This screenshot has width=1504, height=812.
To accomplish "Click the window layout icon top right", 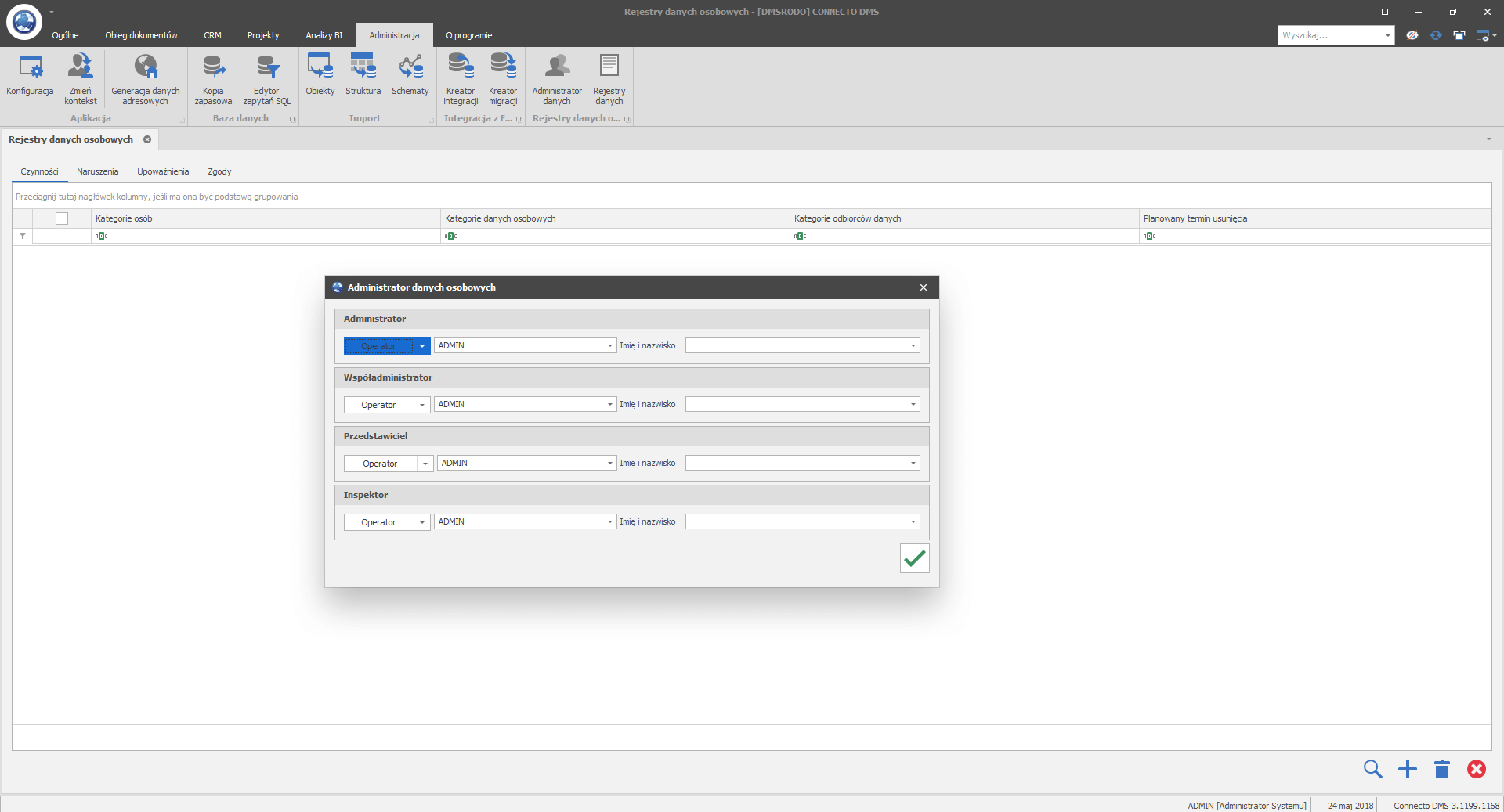I will tap(1459, 35).
